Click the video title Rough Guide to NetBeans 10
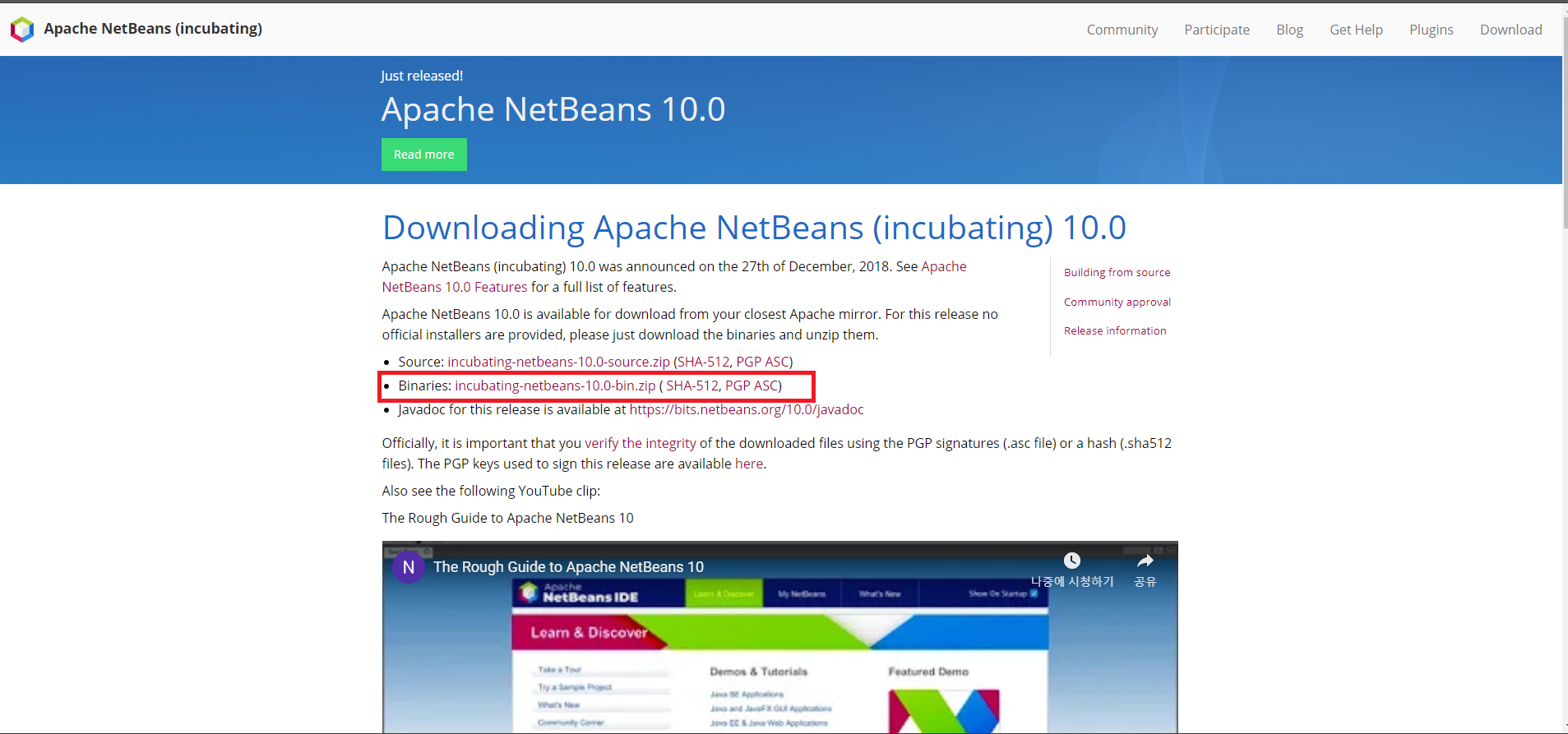The width and height of the screenshot is (1568, 734). [568, 567]
